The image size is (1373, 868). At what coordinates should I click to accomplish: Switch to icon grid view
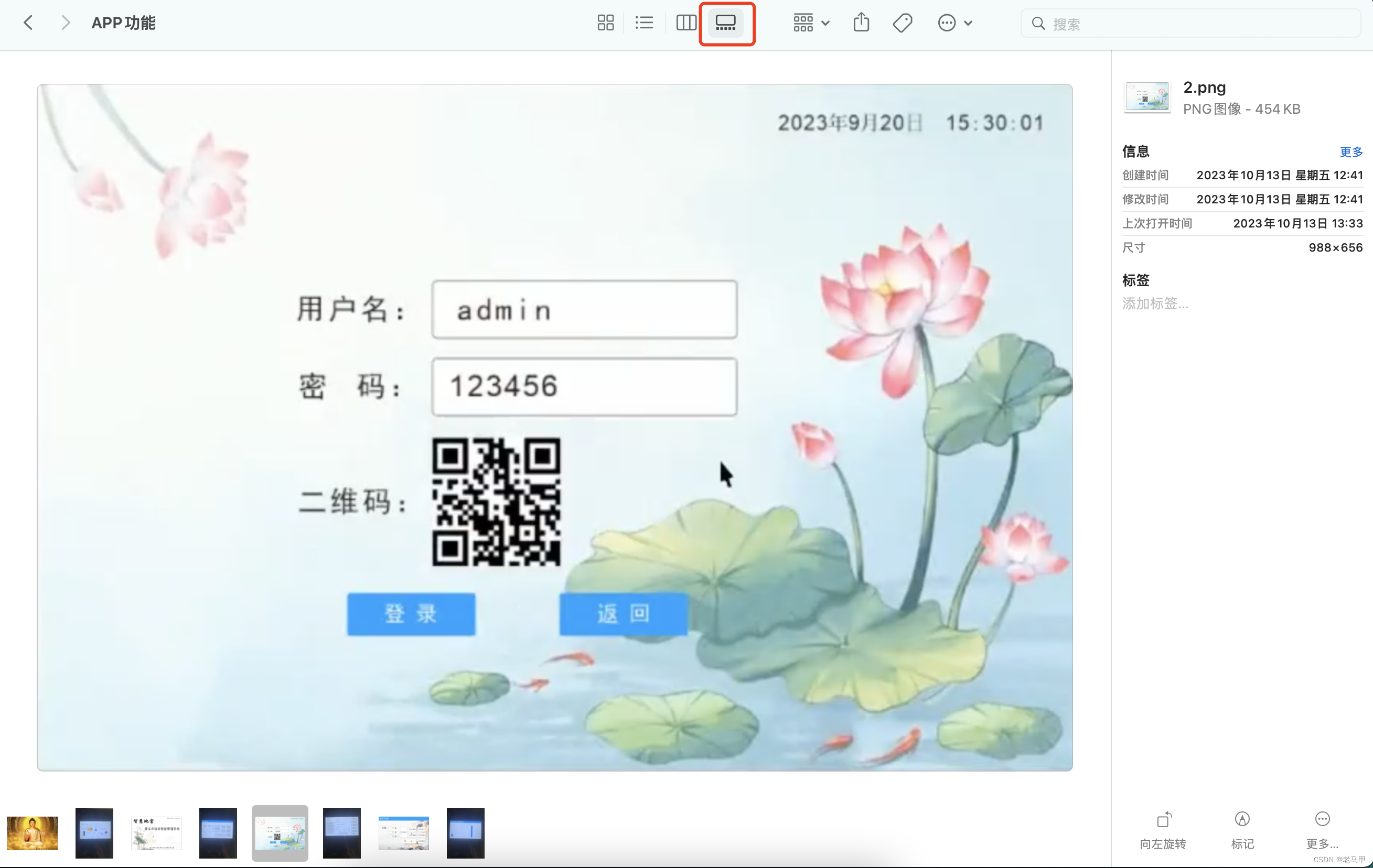tap(605, 23)
